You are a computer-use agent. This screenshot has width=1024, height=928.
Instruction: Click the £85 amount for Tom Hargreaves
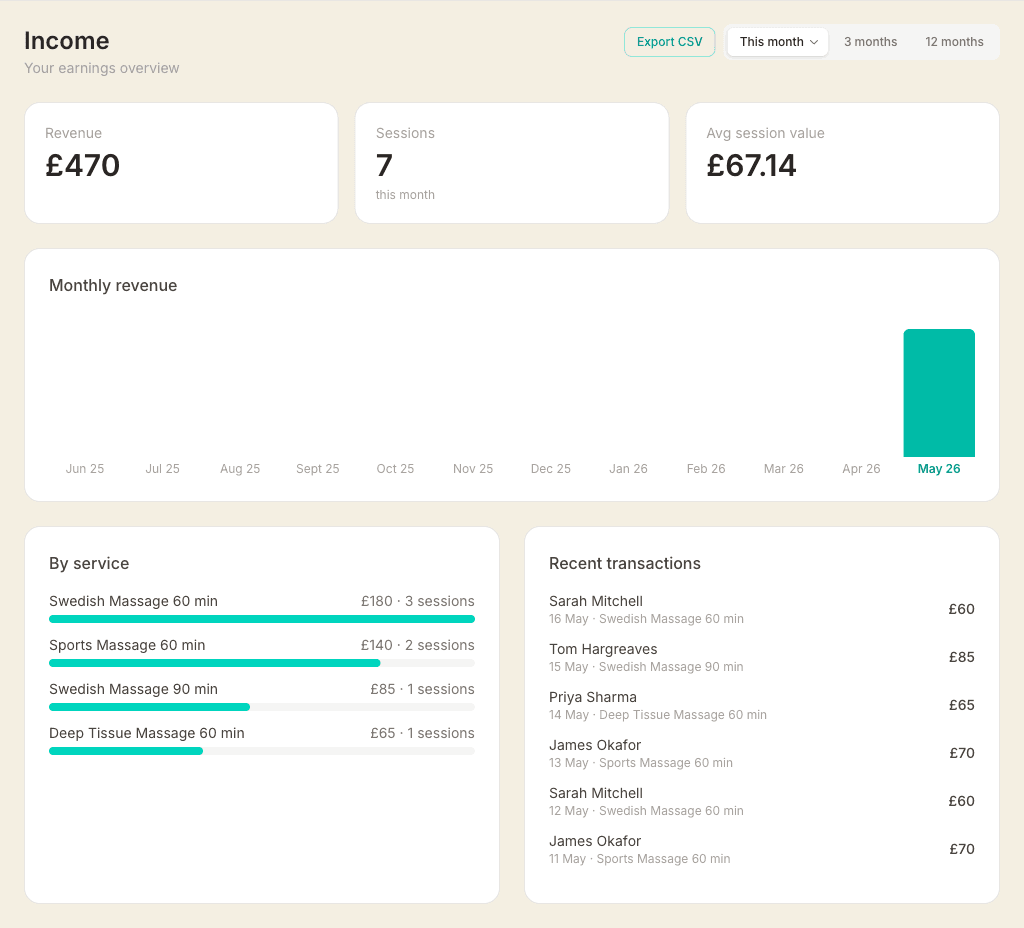click(961, 657)
